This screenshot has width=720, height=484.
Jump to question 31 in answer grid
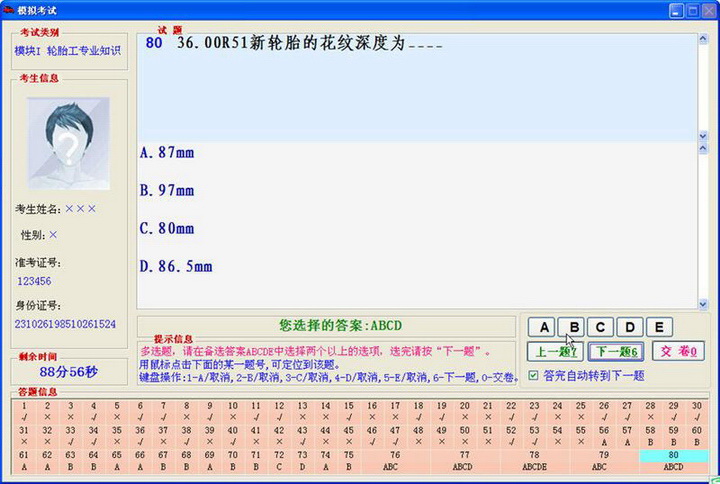coord(24,436)
